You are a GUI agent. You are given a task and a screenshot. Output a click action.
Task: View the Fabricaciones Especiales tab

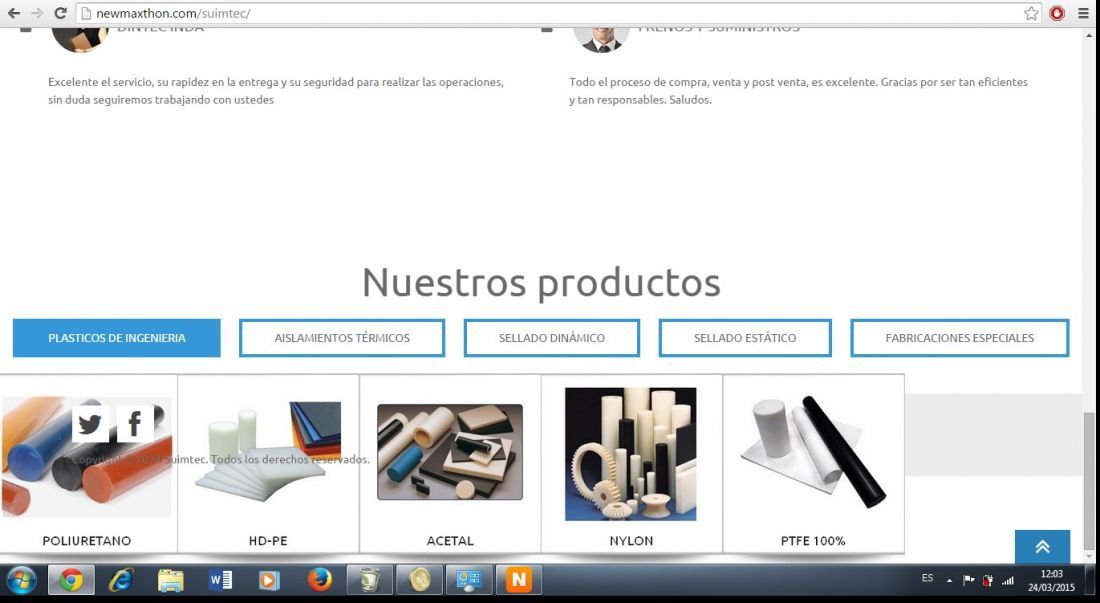click(960, 338)
